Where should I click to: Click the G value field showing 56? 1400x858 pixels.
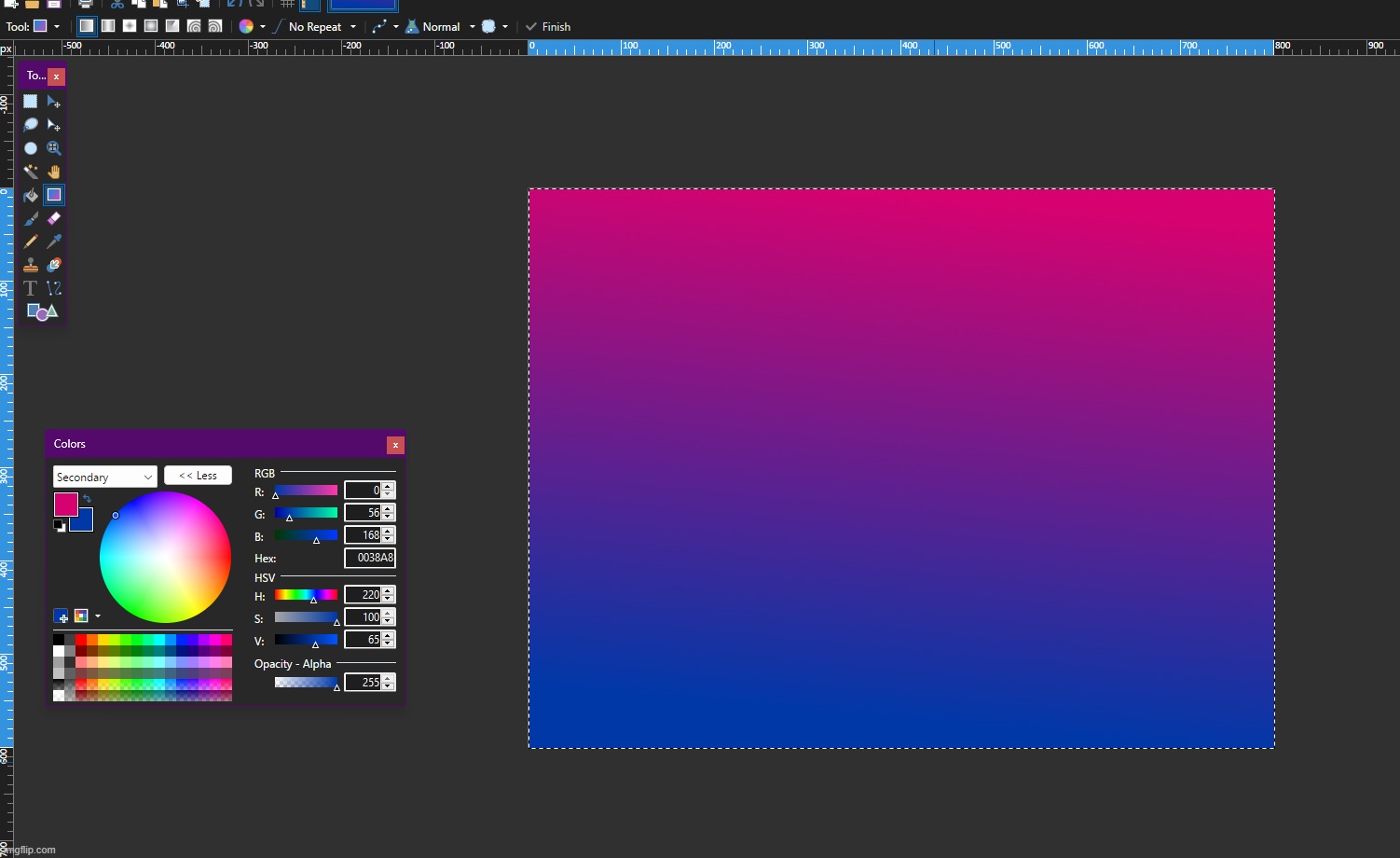364,513
